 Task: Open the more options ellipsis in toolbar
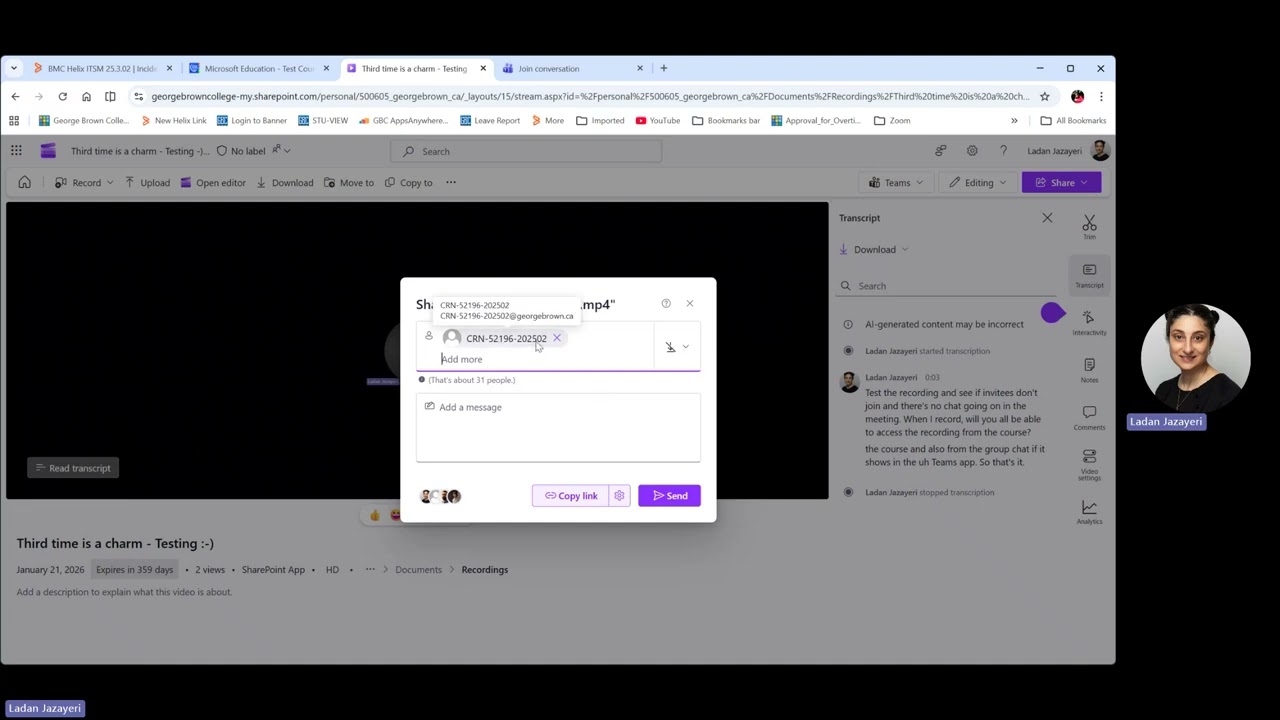point(451,182)
